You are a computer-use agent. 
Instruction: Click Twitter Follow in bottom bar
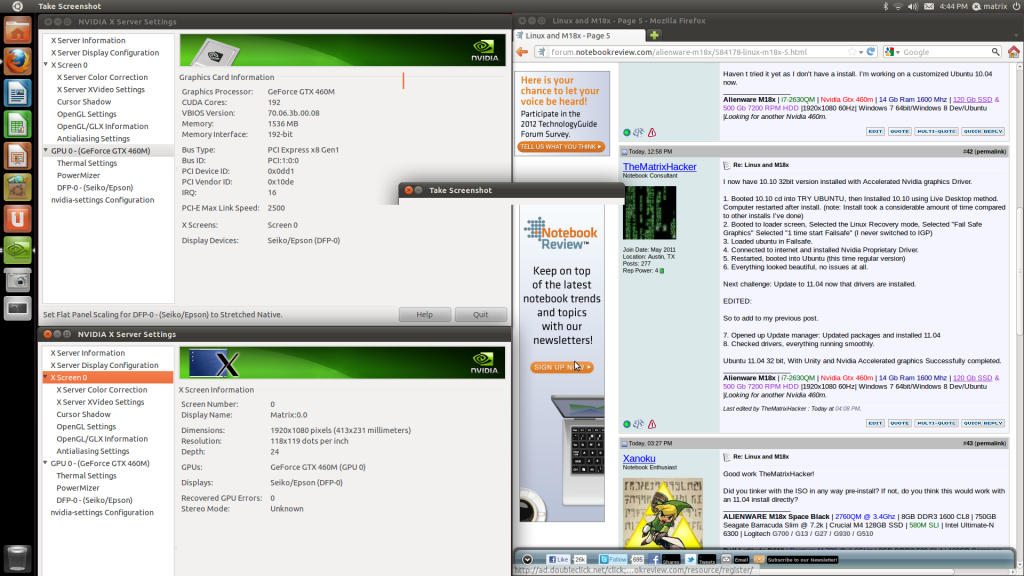tap(613, 560)
